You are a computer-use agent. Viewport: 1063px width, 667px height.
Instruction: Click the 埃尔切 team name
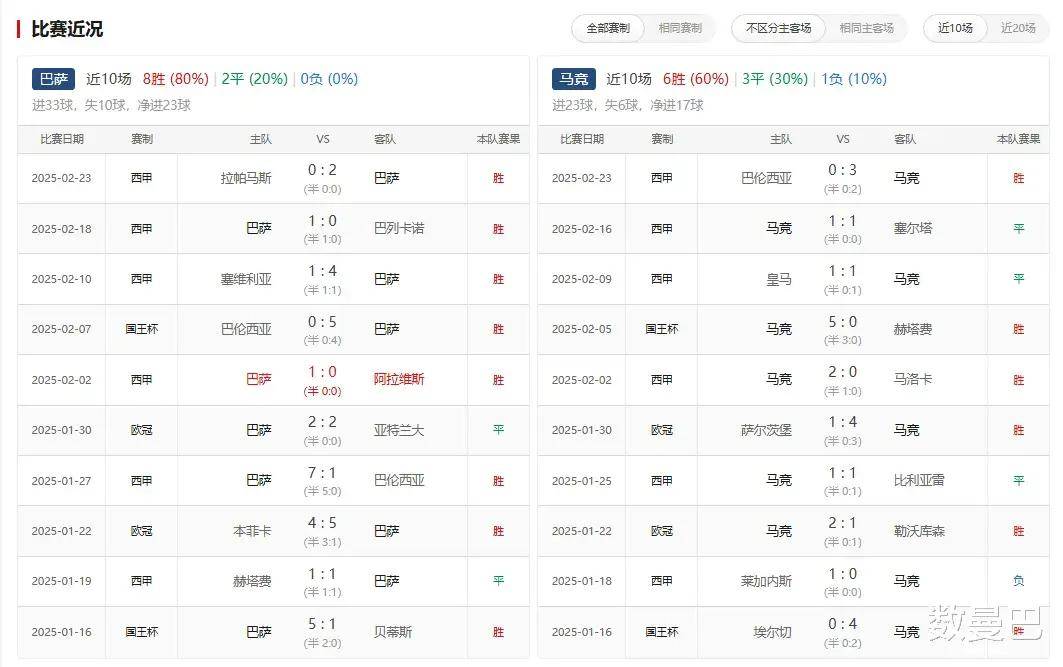click(x=772, y=632)
